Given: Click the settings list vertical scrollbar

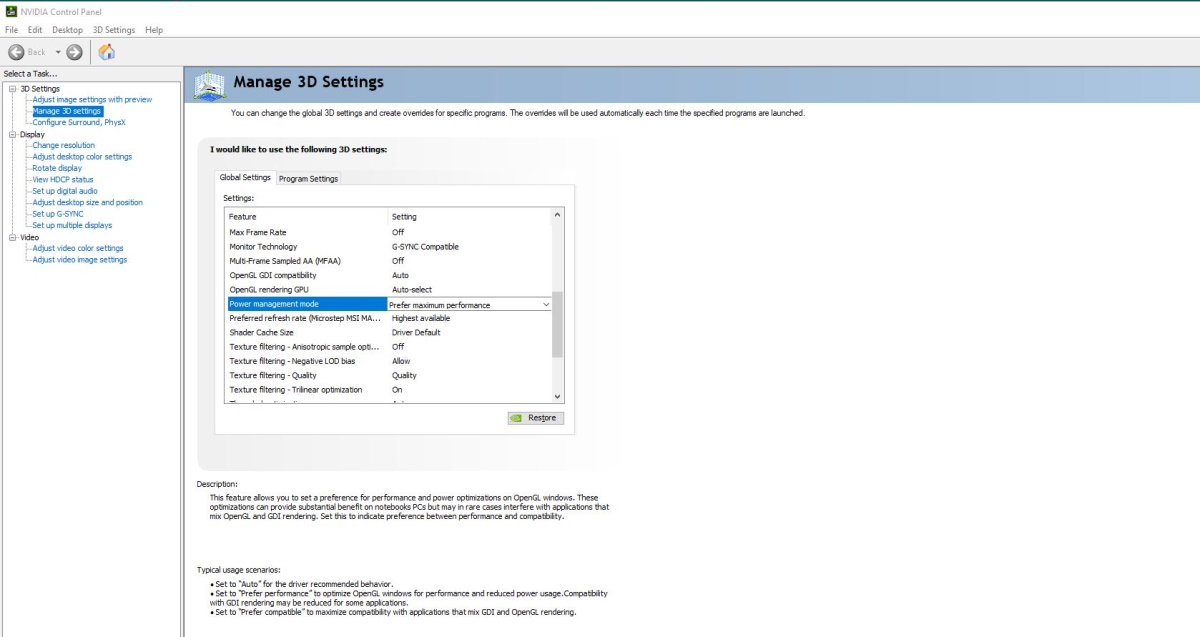Looking at the screenshot, I should click(x=557, y=325).
